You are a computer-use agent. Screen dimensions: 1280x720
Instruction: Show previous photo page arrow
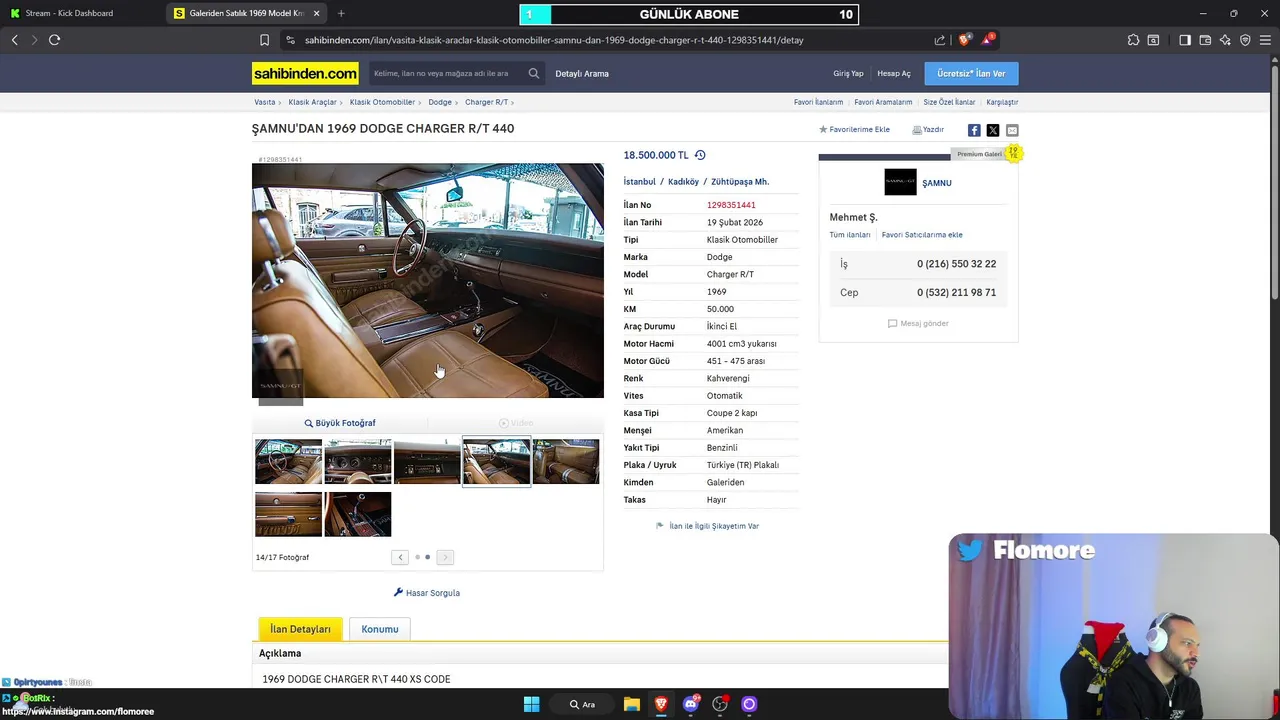pos(400,557)
